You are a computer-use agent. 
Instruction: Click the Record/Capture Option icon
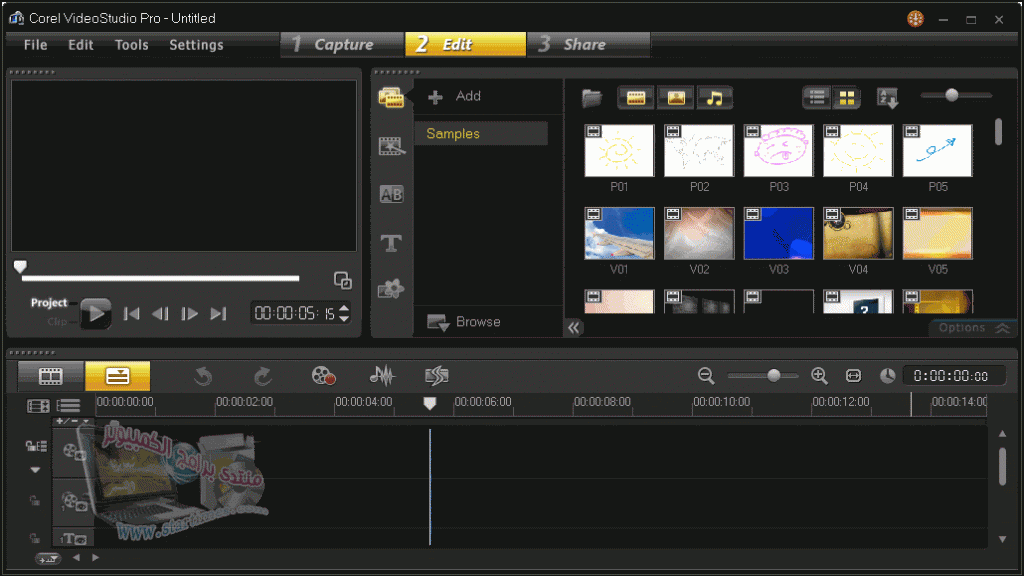[321, 375]
